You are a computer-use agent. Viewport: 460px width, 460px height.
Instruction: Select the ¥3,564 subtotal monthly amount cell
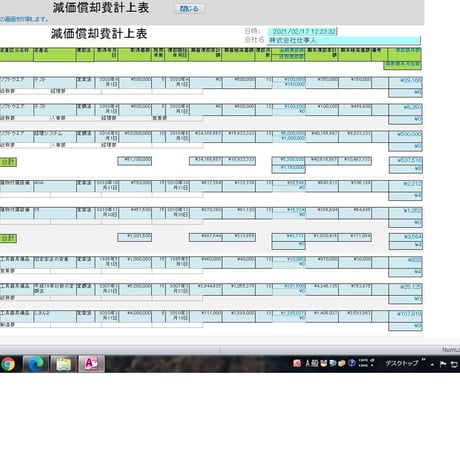point(405,237)
